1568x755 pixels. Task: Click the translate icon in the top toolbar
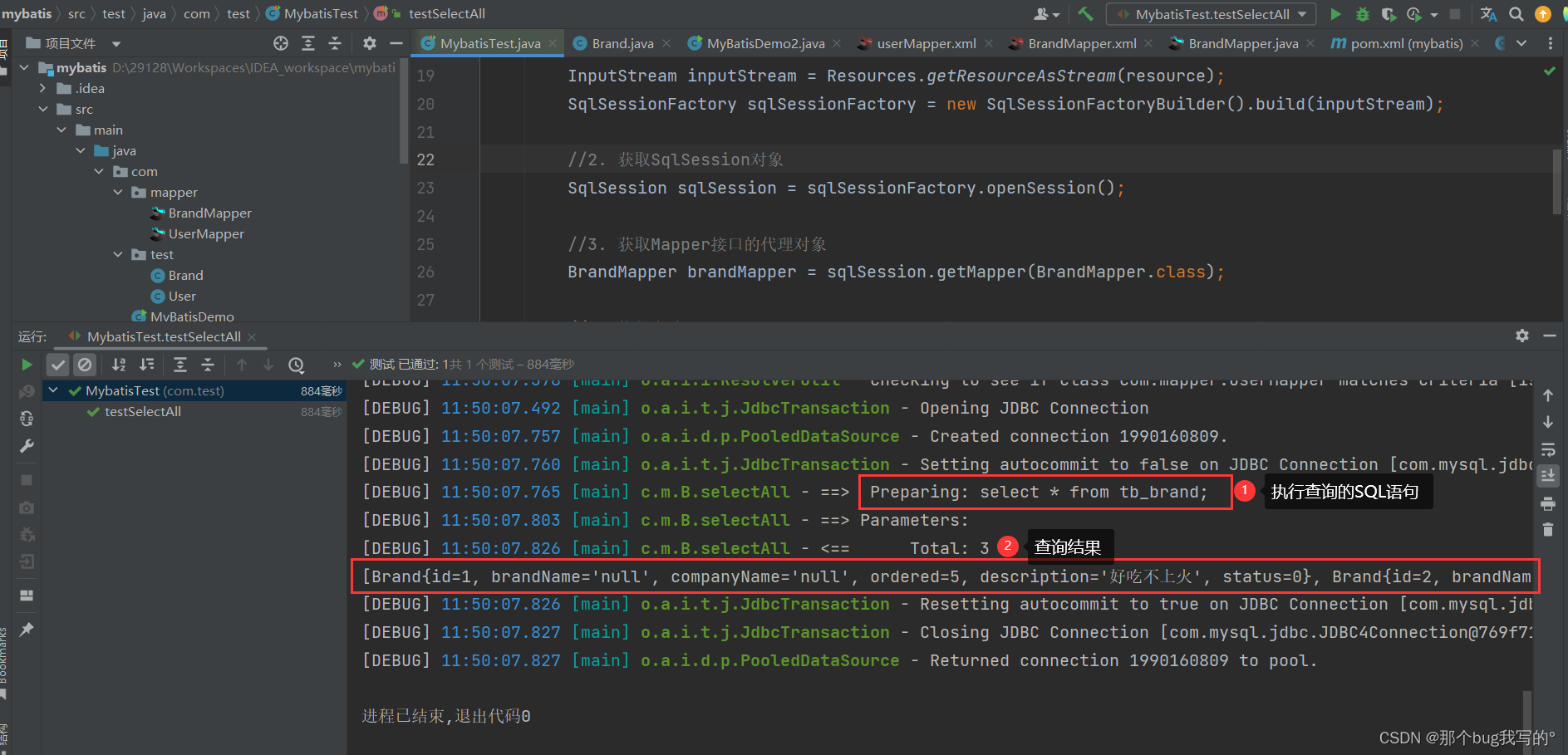click(x=1488, y=14)
